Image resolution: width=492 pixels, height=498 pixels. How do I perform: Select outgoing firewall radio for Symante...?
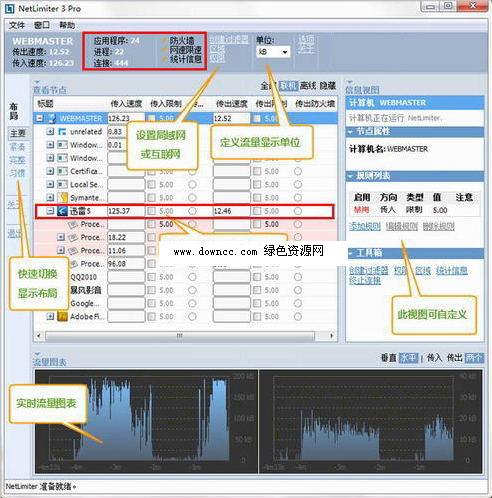click(298, 198)
